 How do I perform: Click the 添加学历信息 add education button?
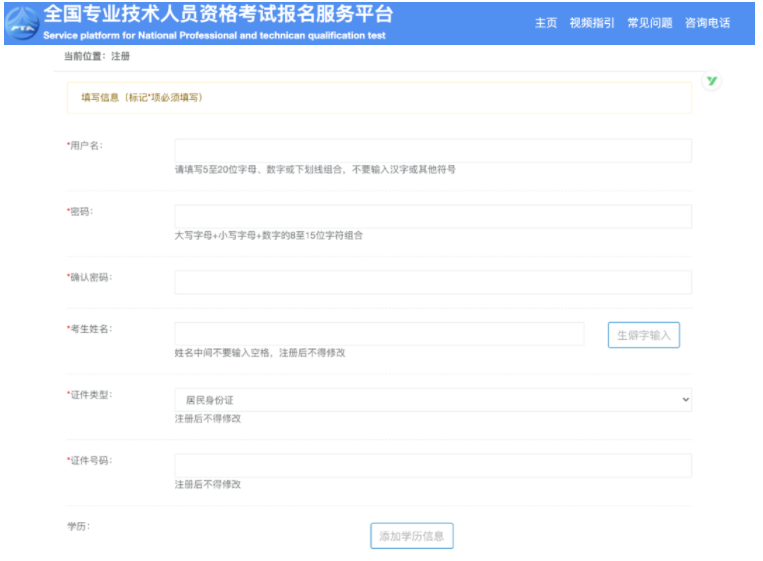pos(412,536)
